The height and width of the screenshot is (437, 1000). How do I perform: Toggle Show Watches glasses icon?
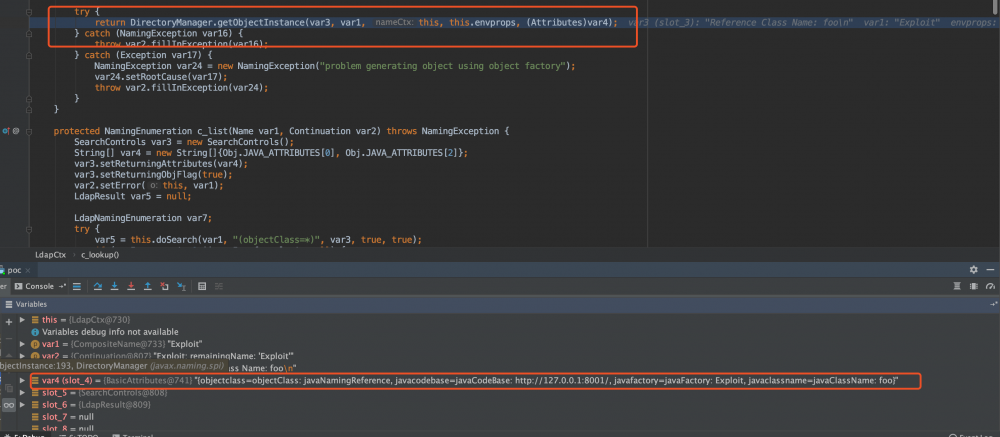(x=9, y=404)
